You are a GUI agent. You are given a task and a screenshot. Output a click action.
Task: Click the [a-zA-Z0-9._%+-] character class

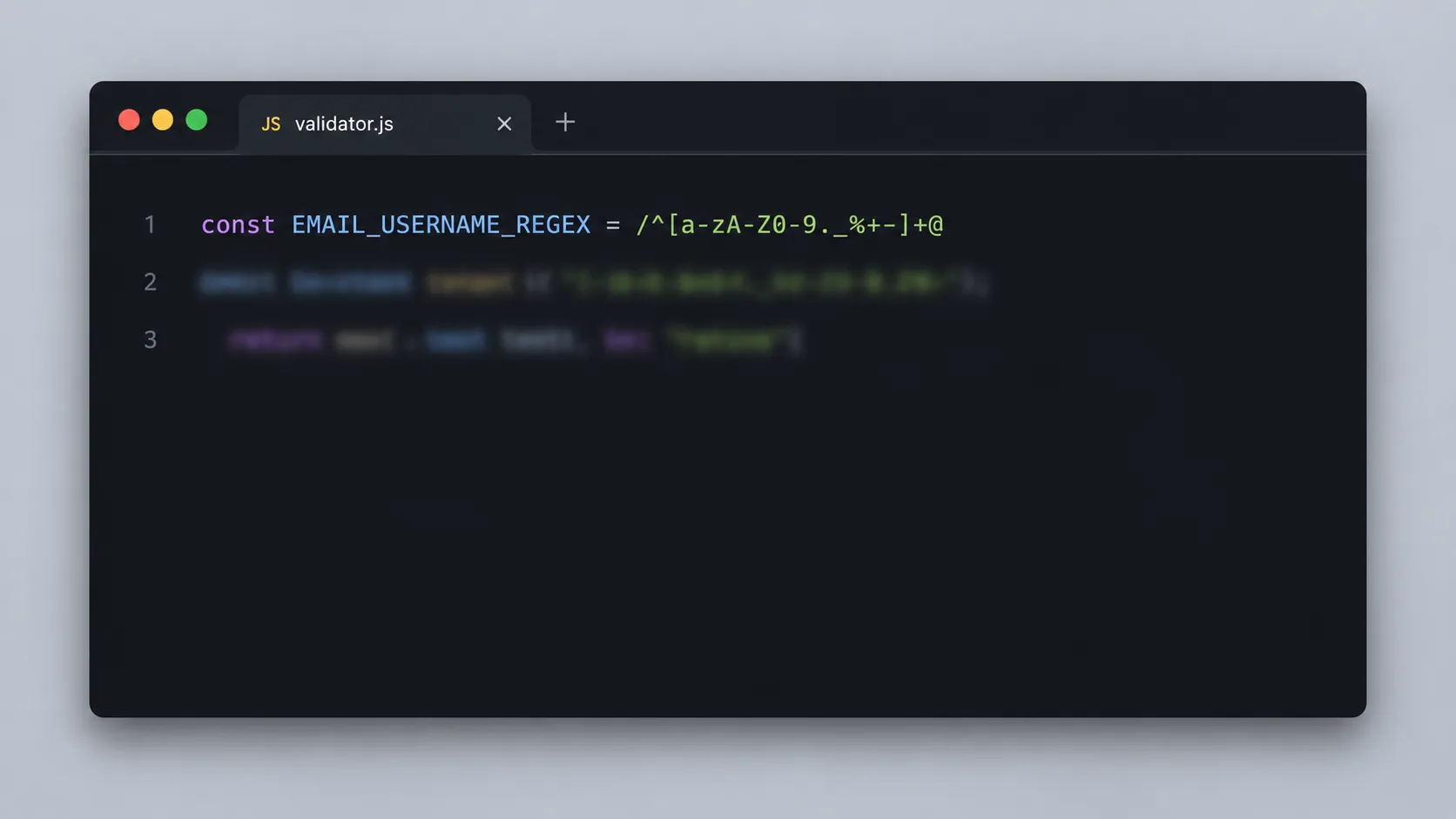789,225
